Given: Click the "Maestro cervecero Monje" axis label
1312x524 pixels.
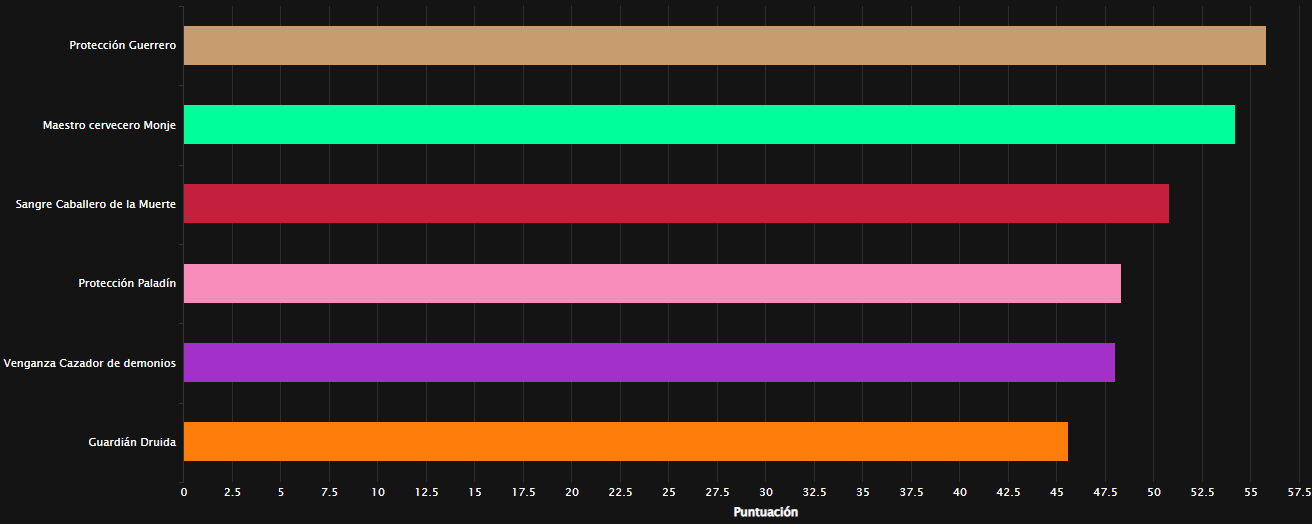Looking at the screenshot, I should 109,125.
